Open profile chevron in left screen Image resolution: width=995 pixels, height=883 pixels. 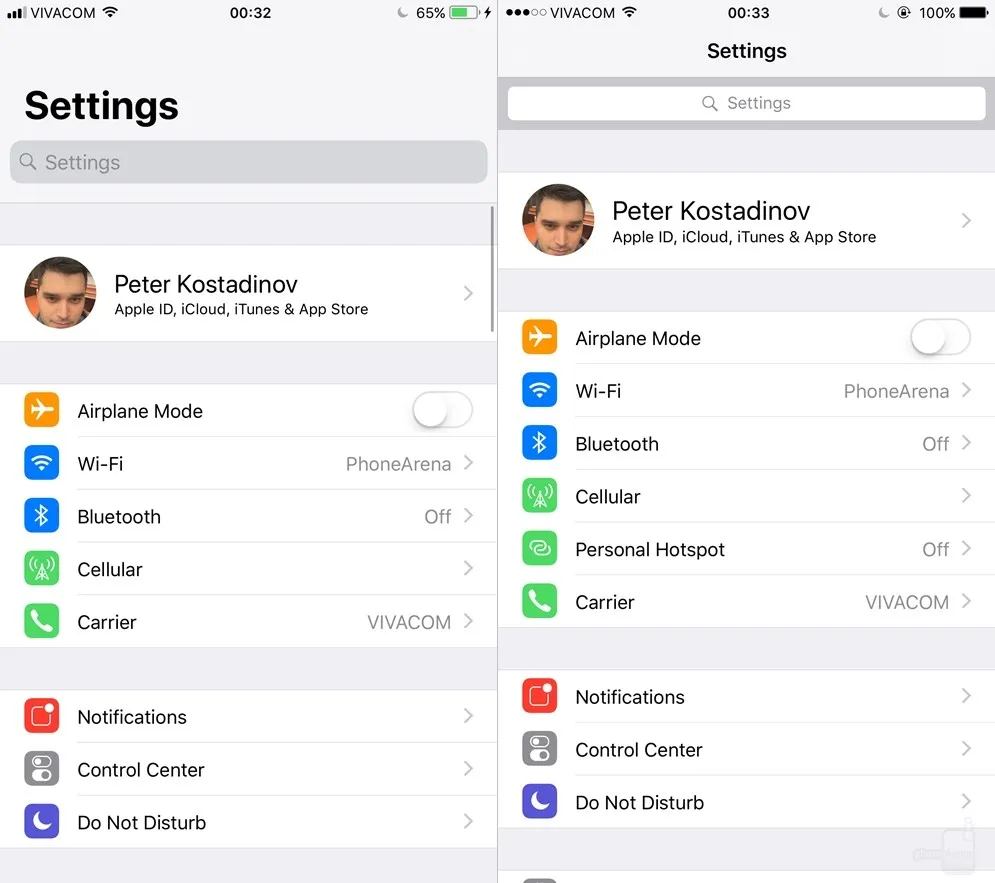click(x=468, y=293)
